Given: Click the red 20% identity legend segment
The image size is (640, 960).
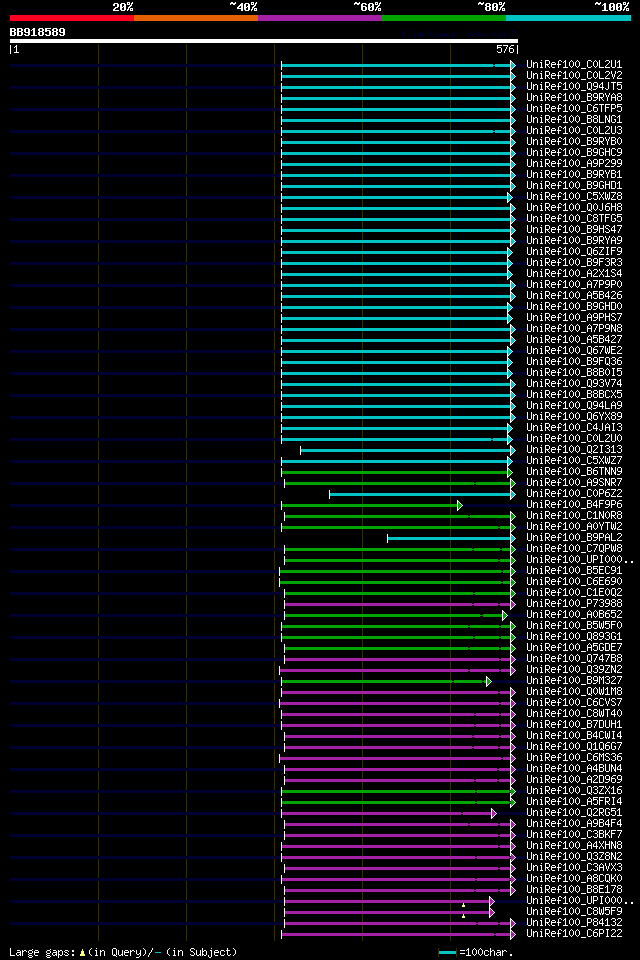Looking at the screenshot, I should point(72,18).
